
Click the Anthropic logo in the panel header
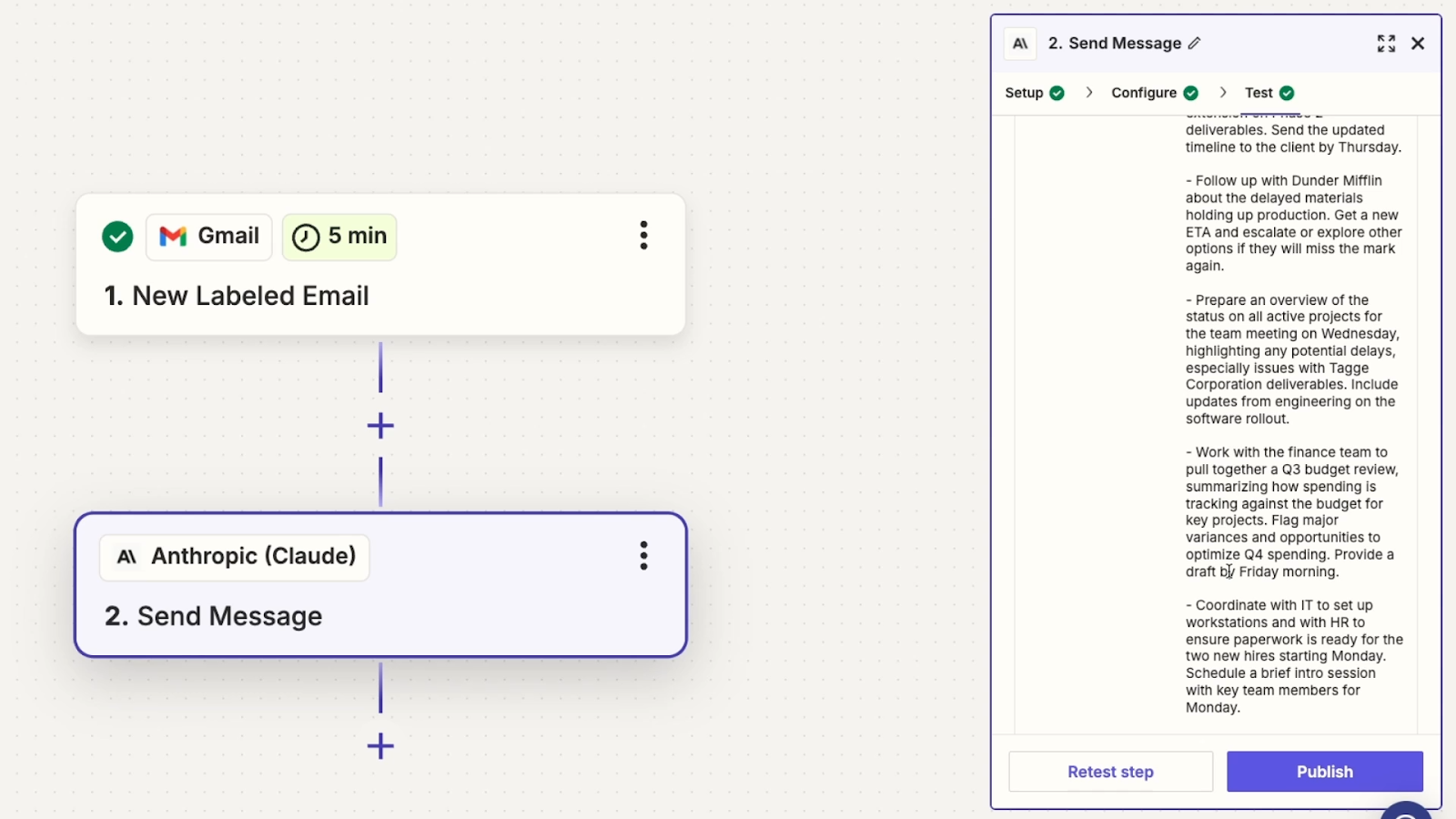tap(1020, 44)
